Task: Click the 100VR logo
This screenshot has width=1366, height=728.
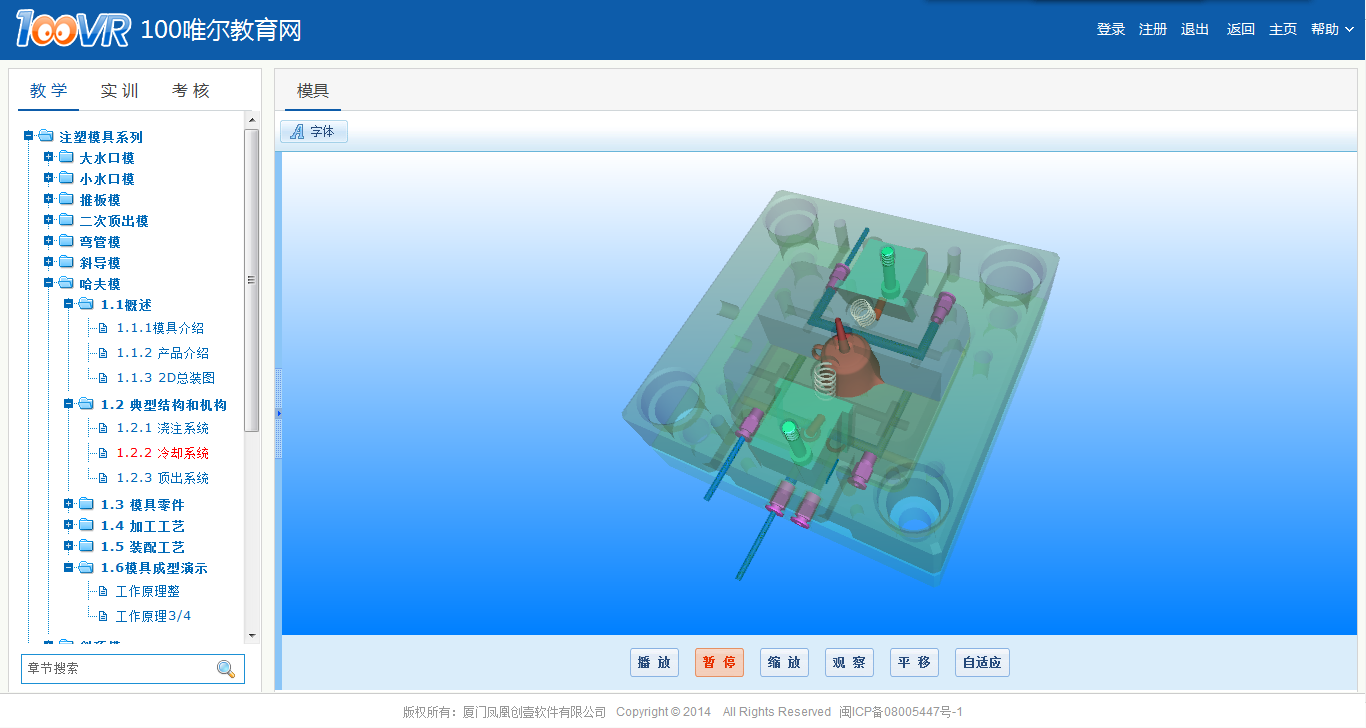Action: [73, 30]
